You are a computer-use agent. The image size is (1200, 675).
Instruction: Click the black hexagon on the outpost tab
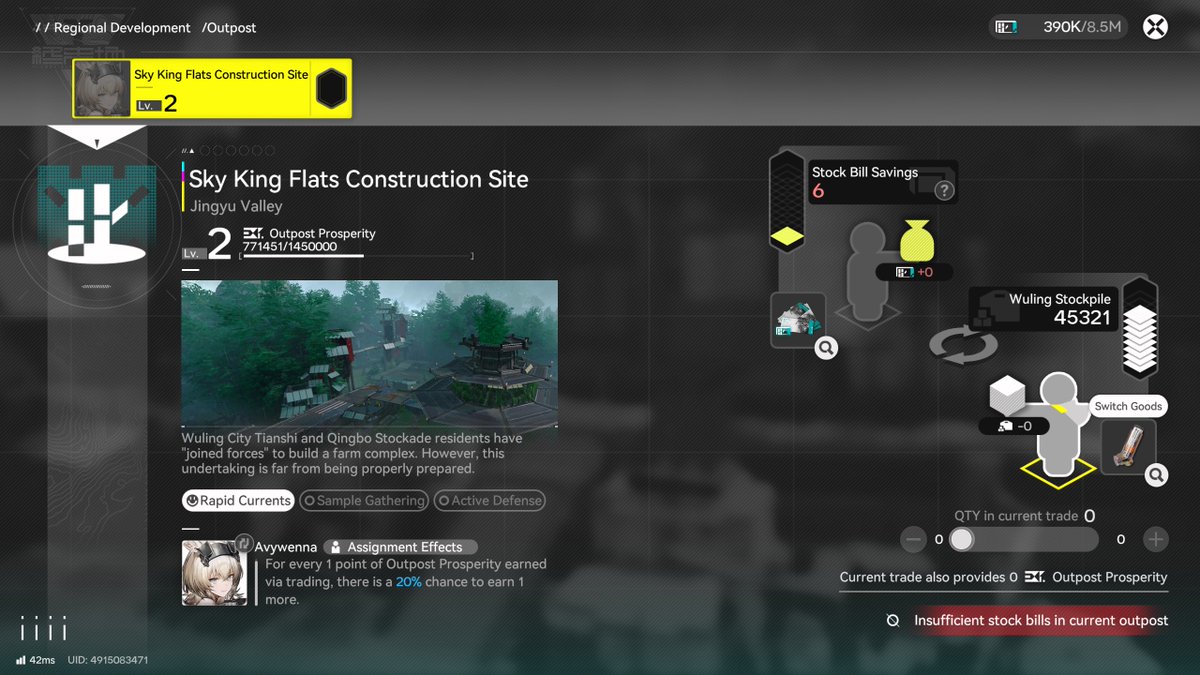pos(331,89)
